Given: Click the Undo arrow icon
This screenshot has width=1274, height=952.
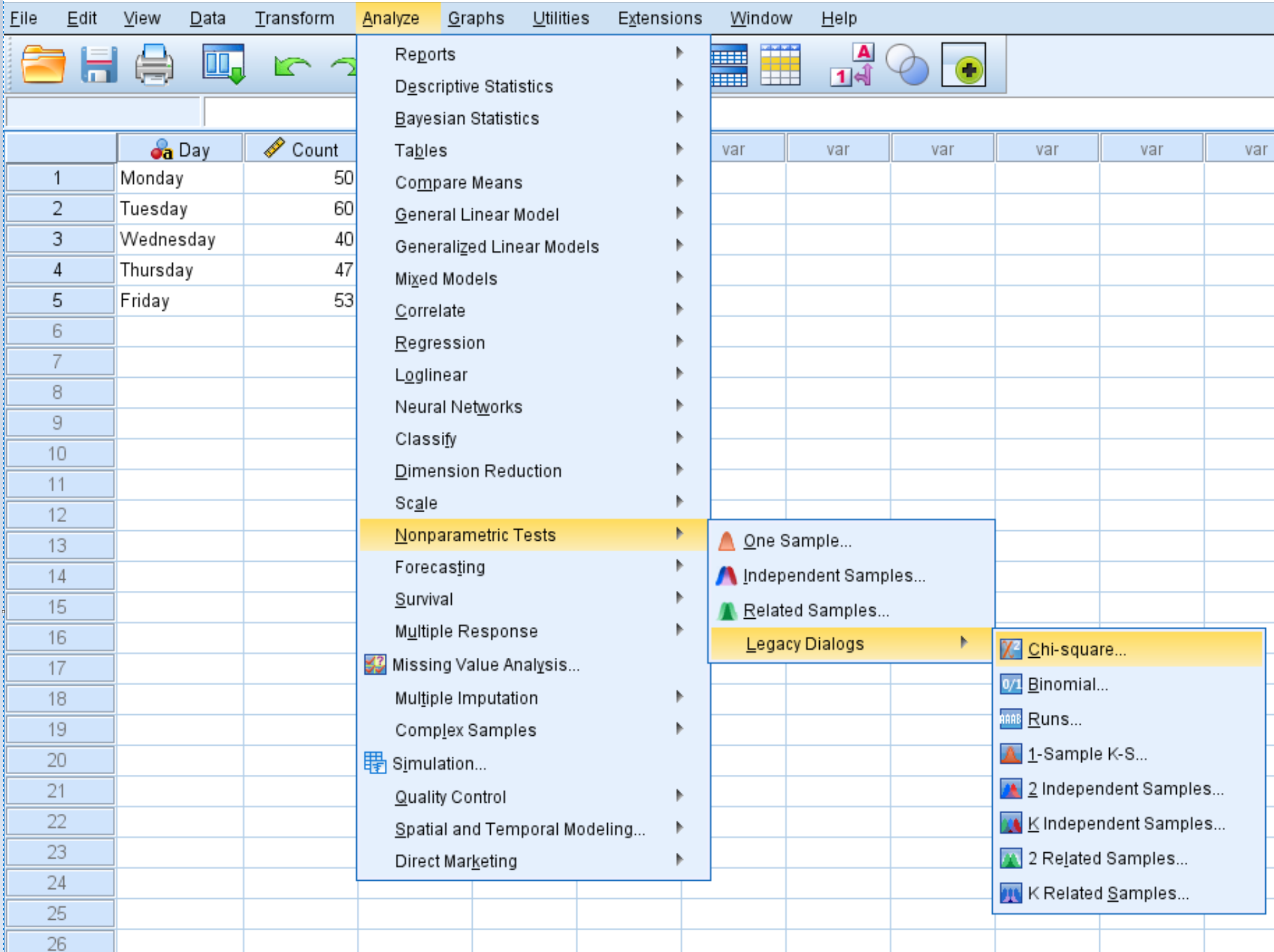Looking at the screenshot, I should pos(292,66).
